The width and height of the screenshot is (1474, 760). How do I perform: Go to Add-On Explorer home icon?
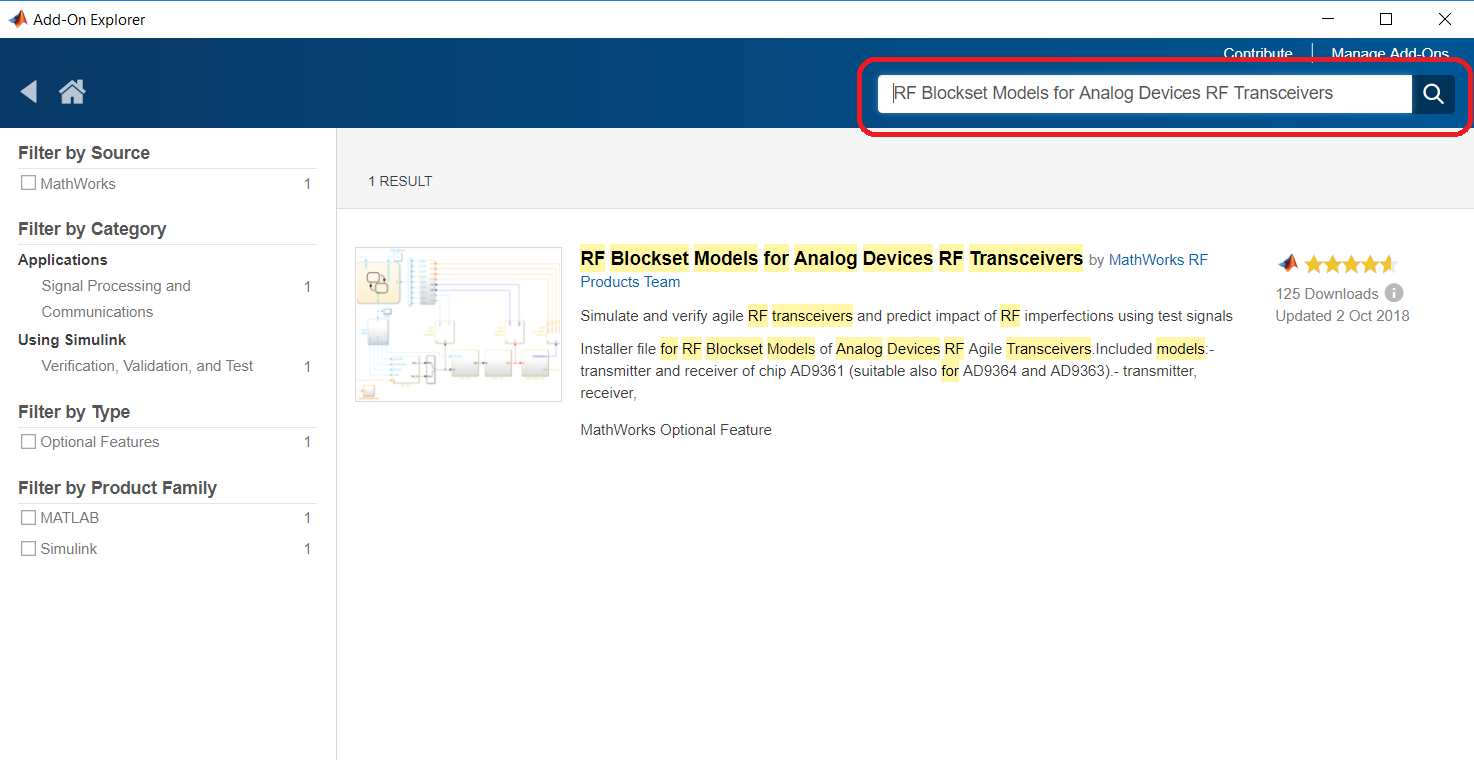[x=72, y=92]
